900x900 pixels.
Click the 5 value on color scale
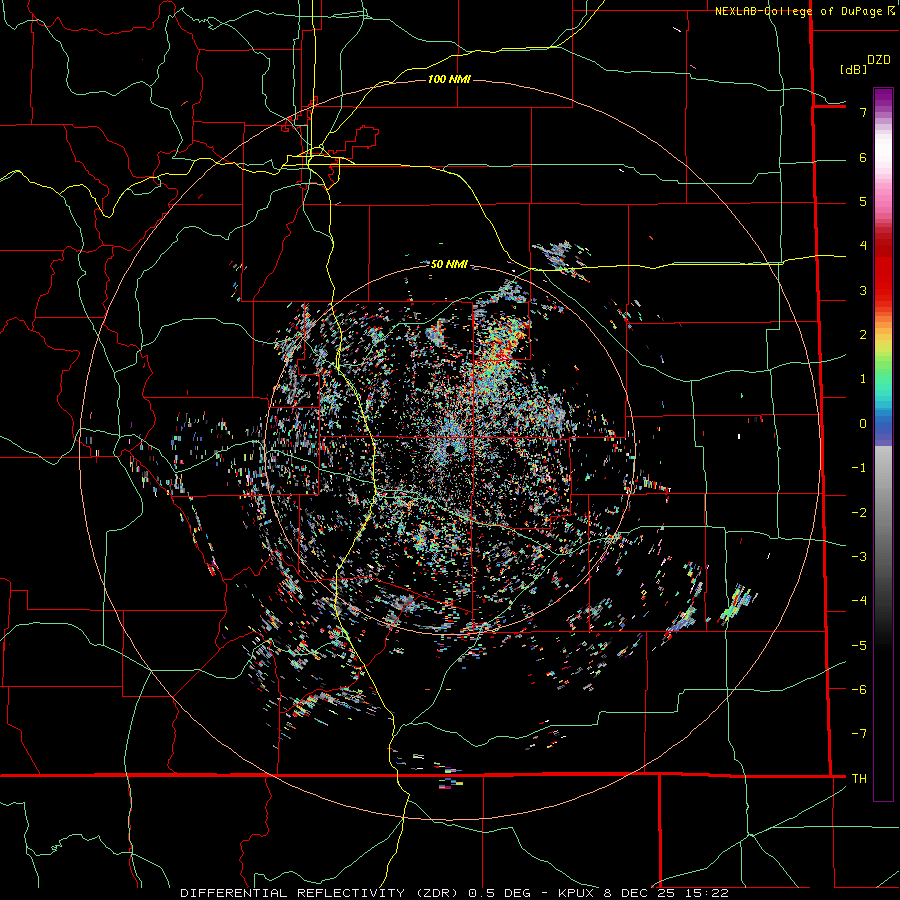click(863, 201)
